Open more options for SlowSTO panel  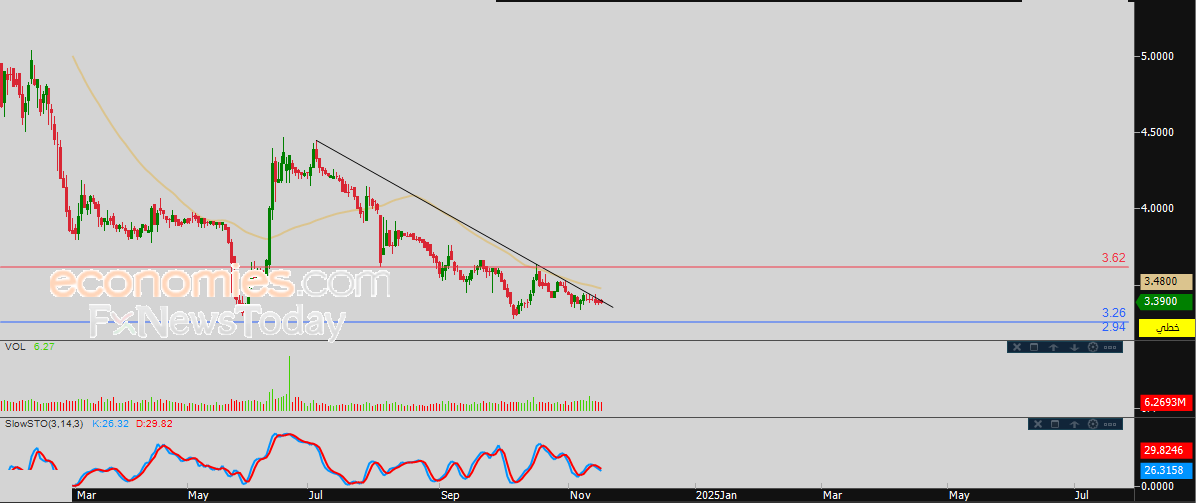tap(1110, 424)
